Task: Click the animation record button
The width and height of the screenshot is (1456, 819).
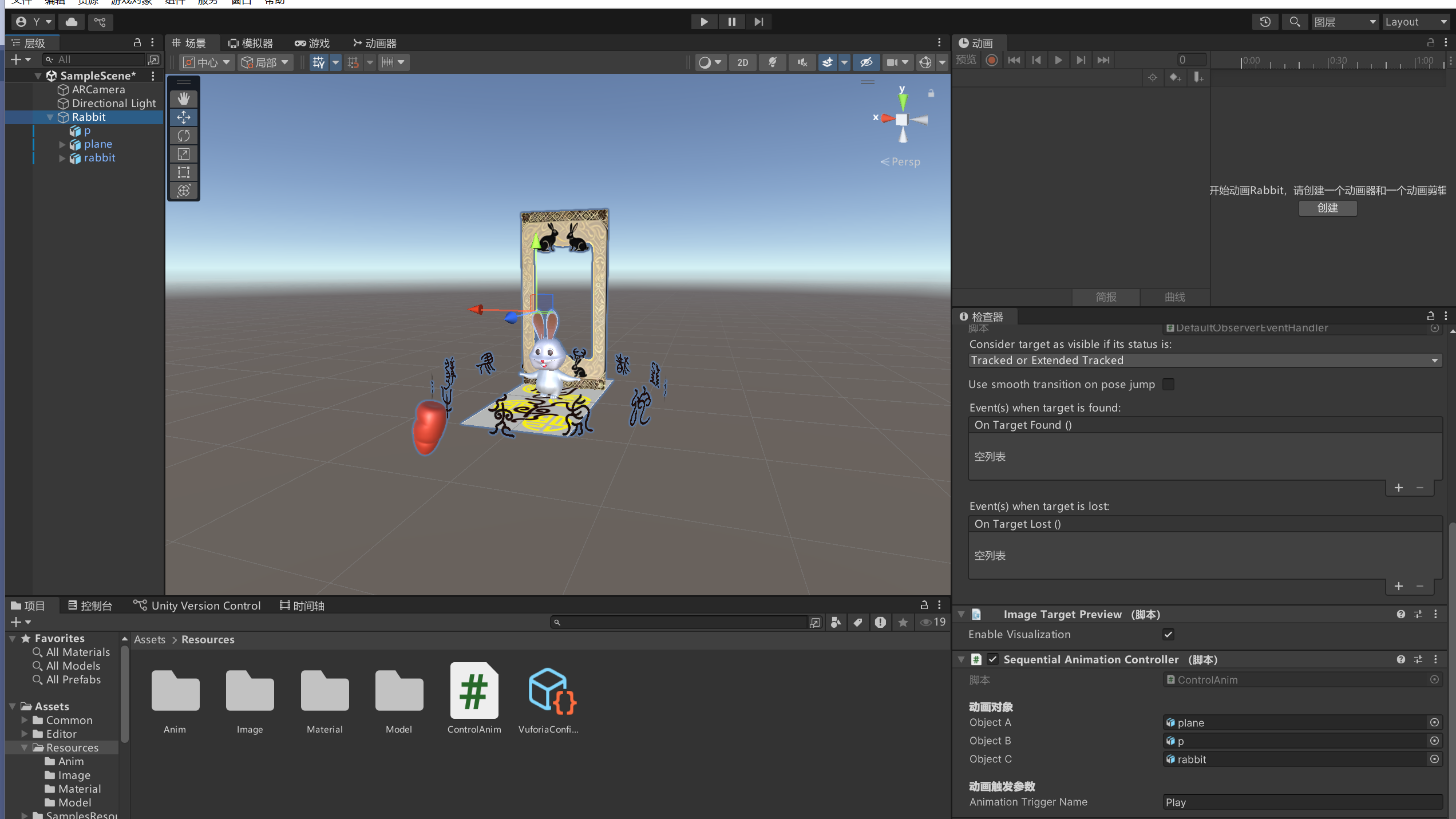Action: pyautogui.click(x=992, y=60)
